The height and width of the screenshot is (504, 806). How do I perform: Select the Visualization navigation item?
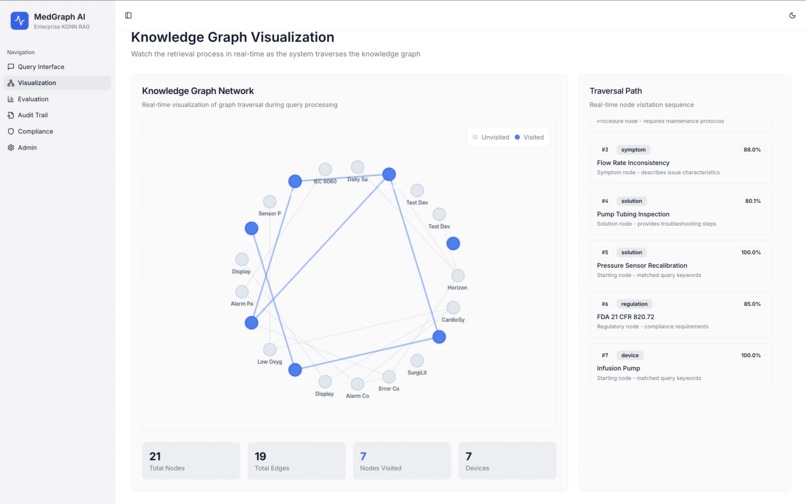coord(57,83)
